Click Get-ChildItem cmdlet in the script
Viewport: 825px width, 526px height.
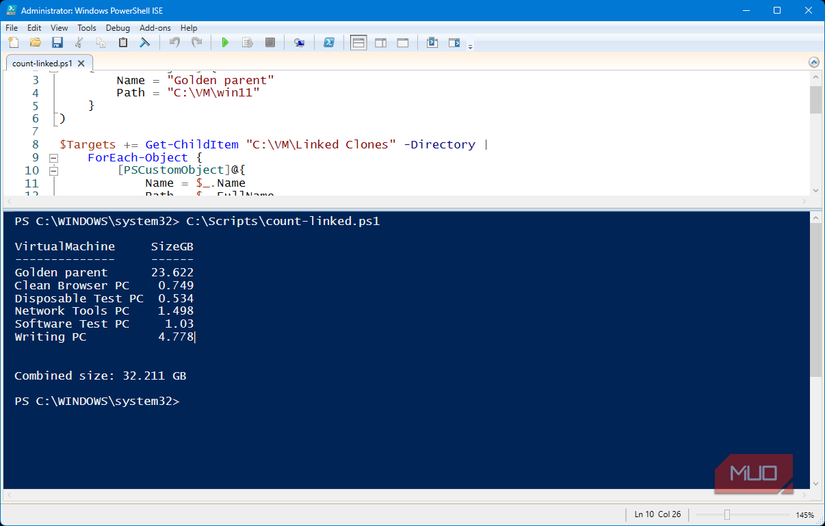click(192, 145)
